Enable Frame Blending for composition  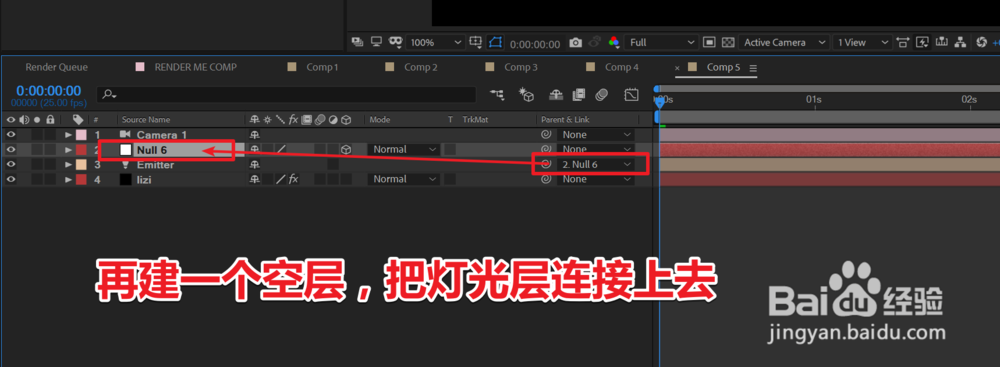[x=578, y=95]
